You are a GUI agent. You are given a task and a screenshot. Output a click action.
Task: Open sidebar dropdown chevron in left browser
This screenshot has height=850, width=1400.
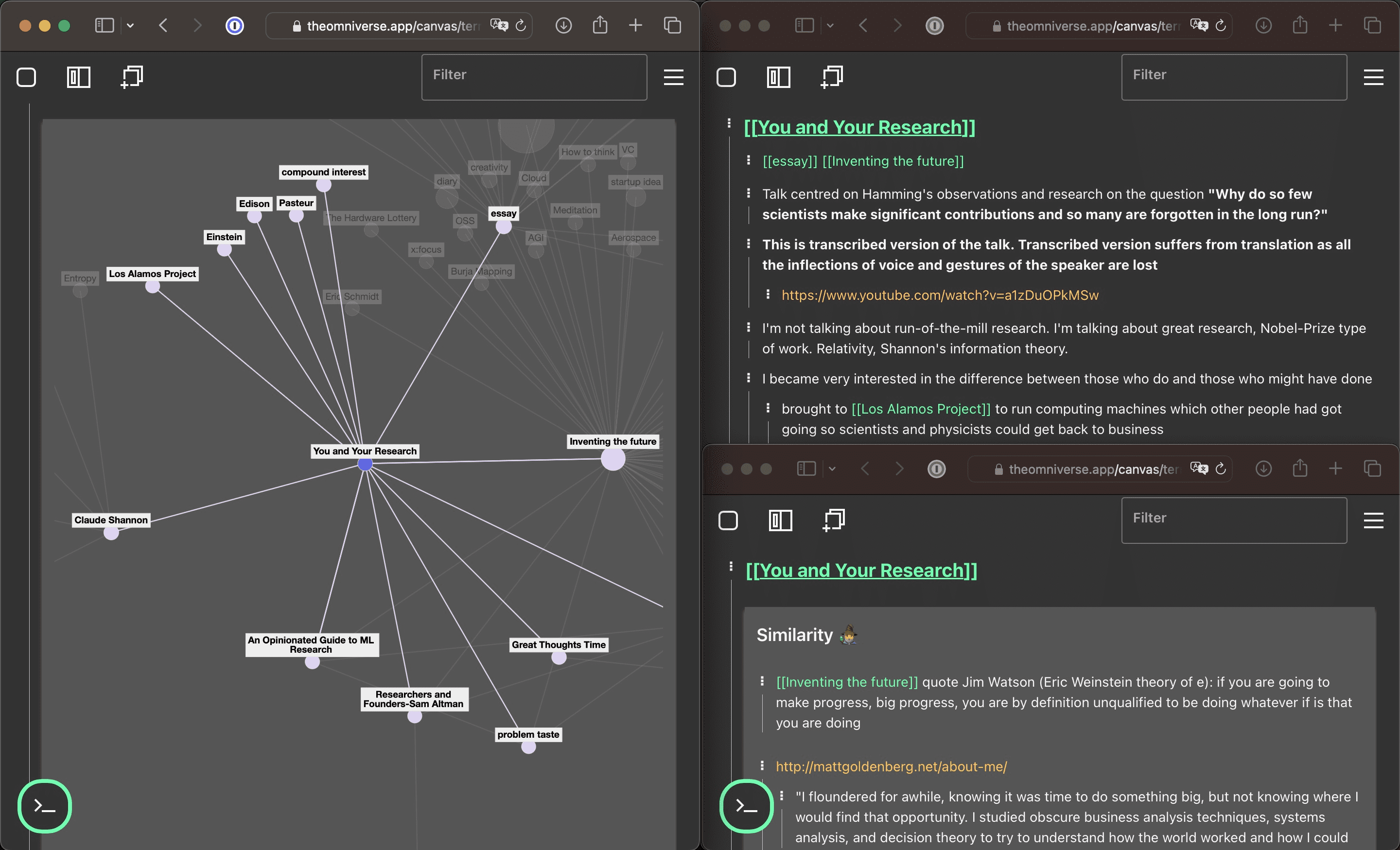(x=130, y=26)
